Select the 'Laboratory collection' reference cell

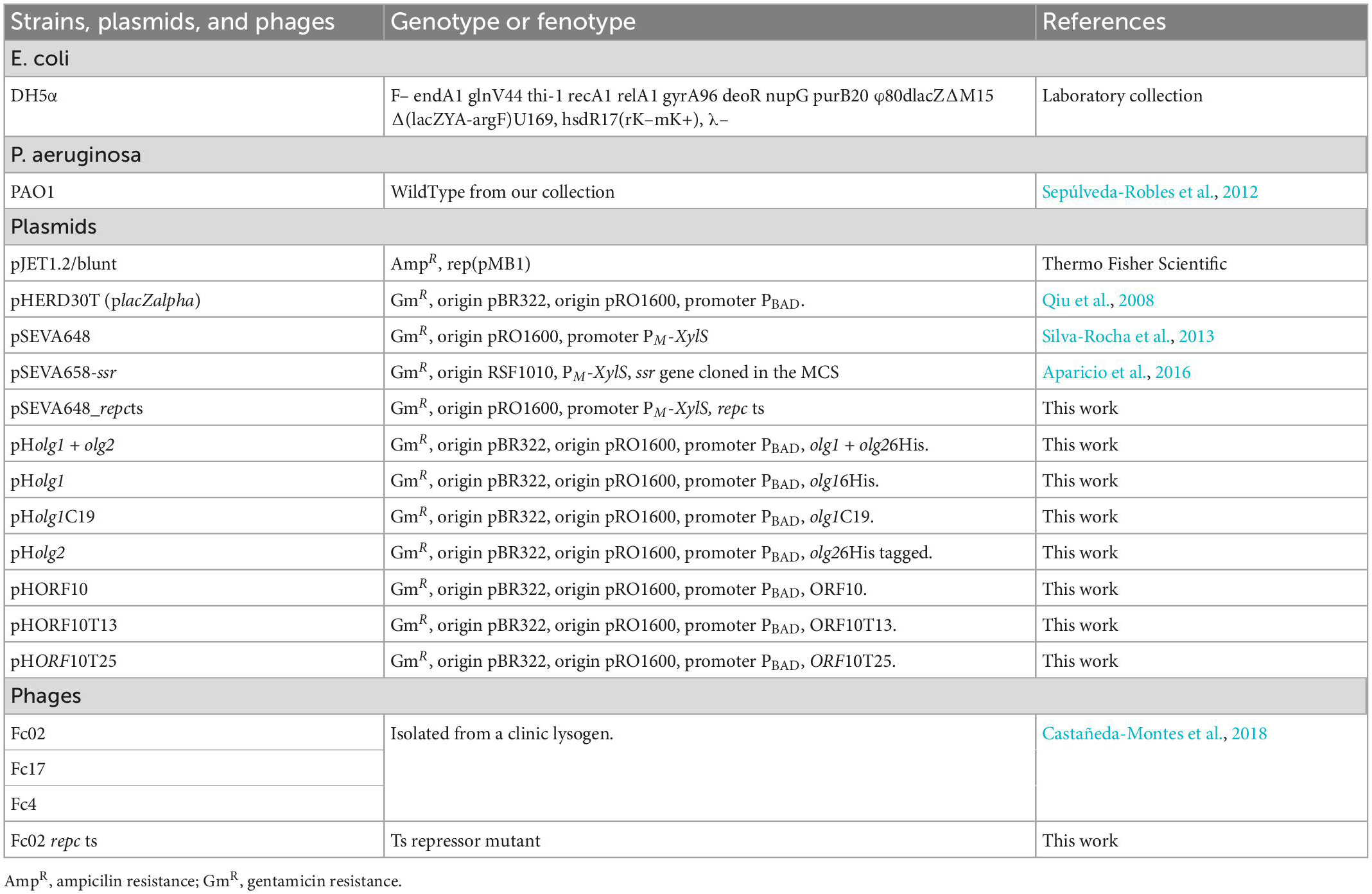[1201, 107]
